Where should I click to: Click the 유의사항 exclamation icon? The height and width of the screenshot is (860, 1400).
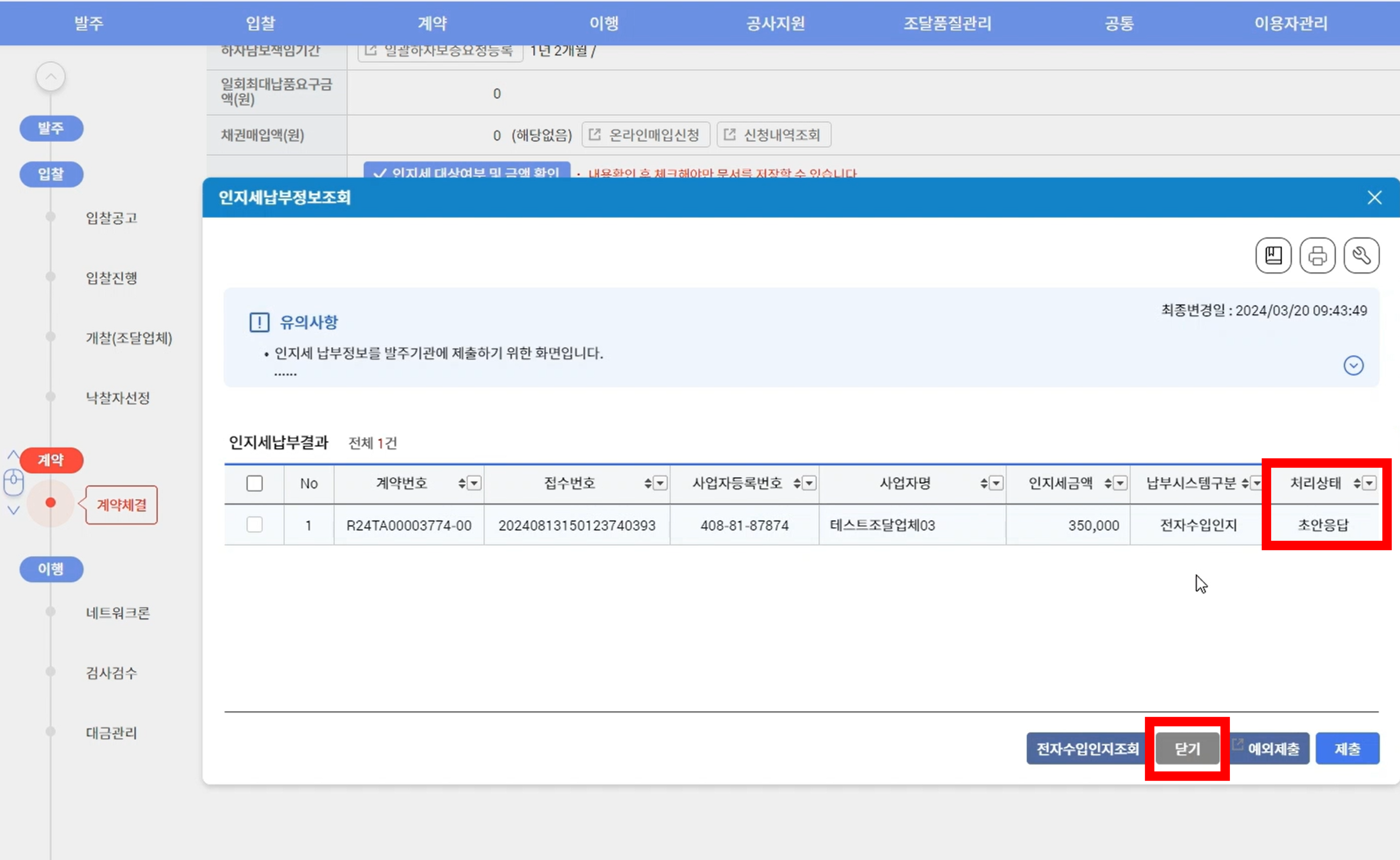[x=259, y=322]
